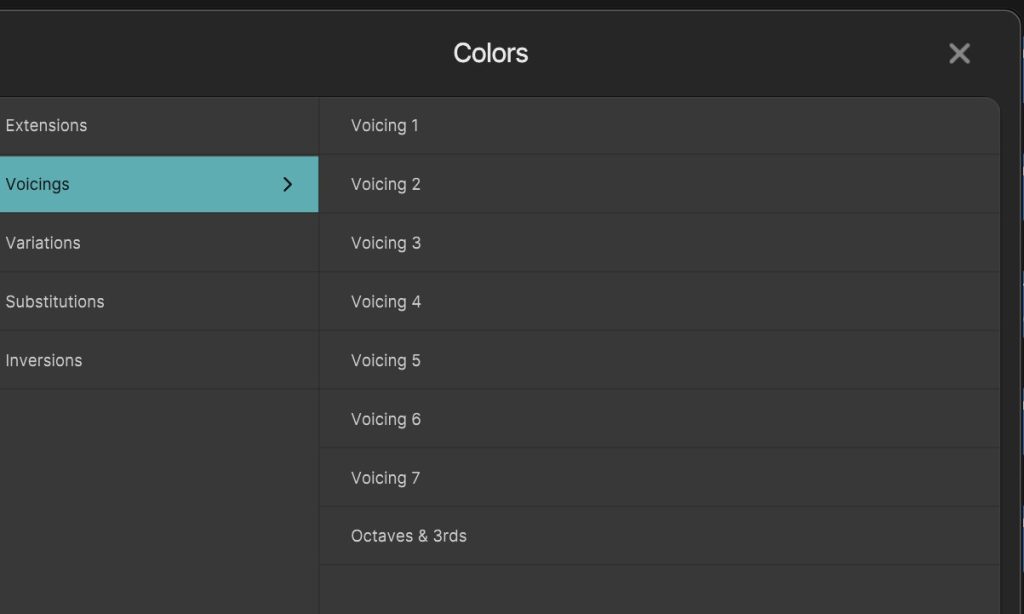This screenshot has height=614, width=1024.
Task: Close the Colors dialog with X
Action: coord(959,54)
